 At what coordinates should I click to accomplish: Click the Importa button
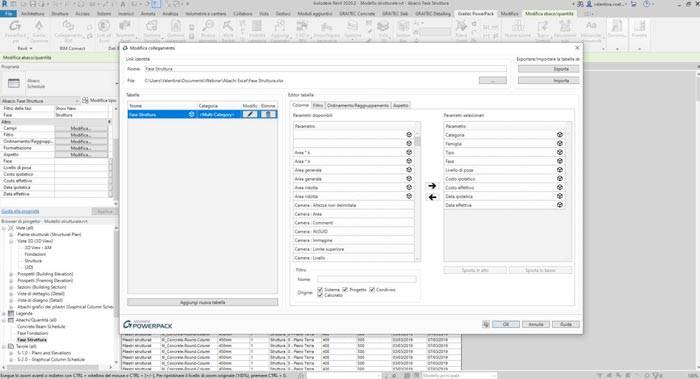pyautogui.click(x=549, y=81)
